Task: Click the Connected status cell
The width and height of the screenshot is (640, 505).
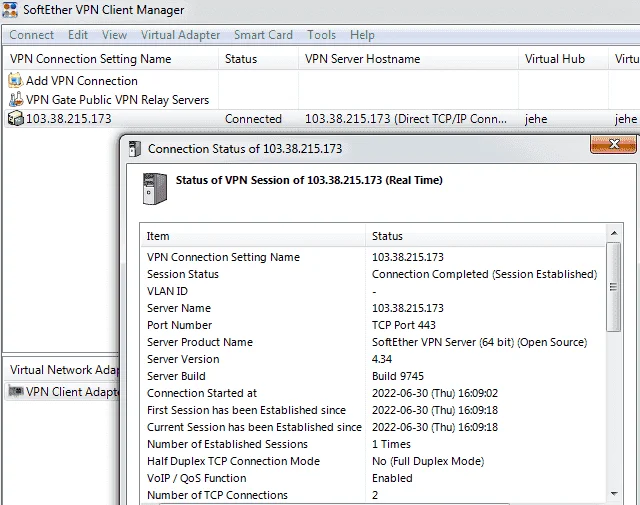Action: click(x=253, y=119)
